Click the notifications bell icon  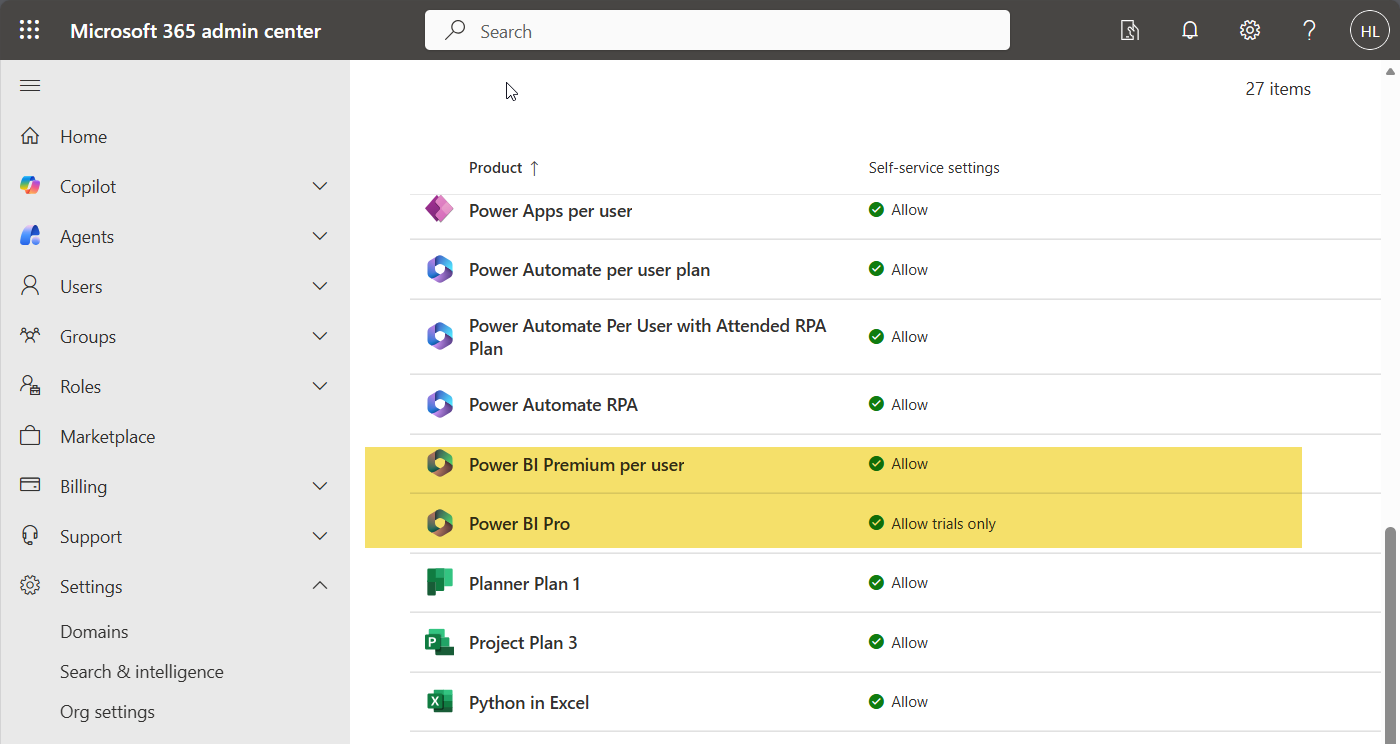pos(1190,30)
